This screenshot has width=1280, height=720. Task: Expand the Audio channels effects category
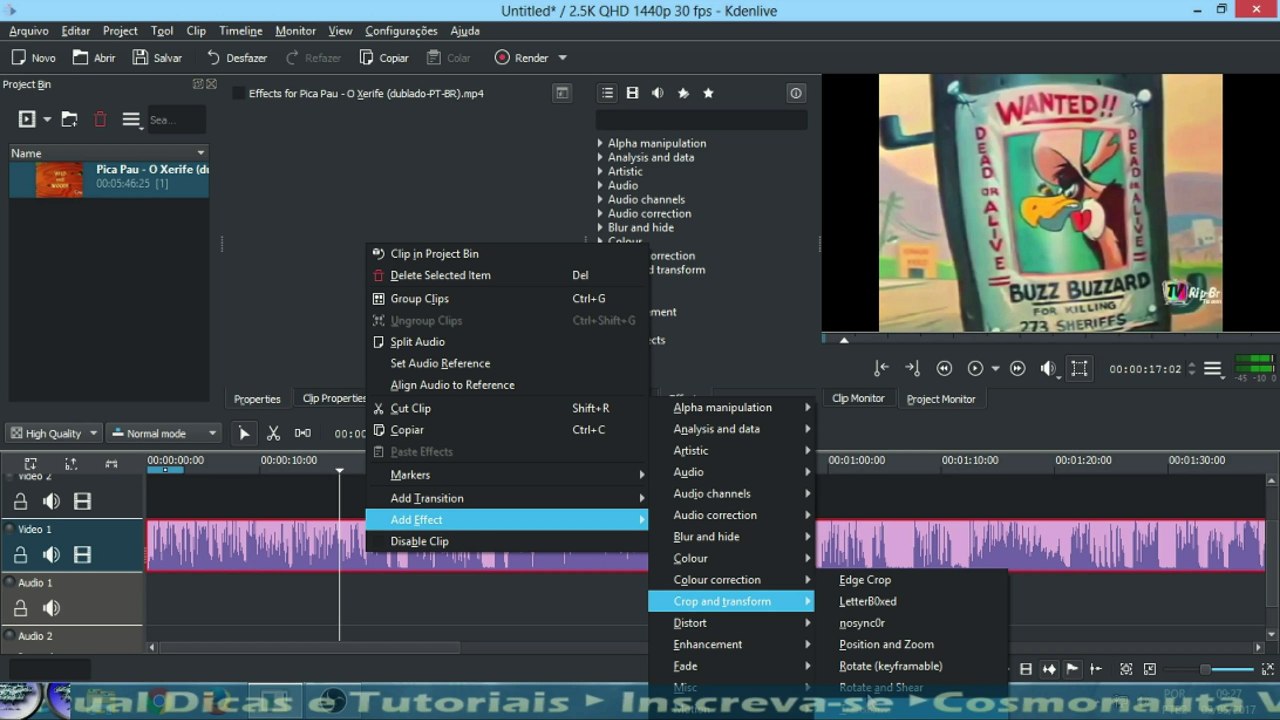coord(600,199)
